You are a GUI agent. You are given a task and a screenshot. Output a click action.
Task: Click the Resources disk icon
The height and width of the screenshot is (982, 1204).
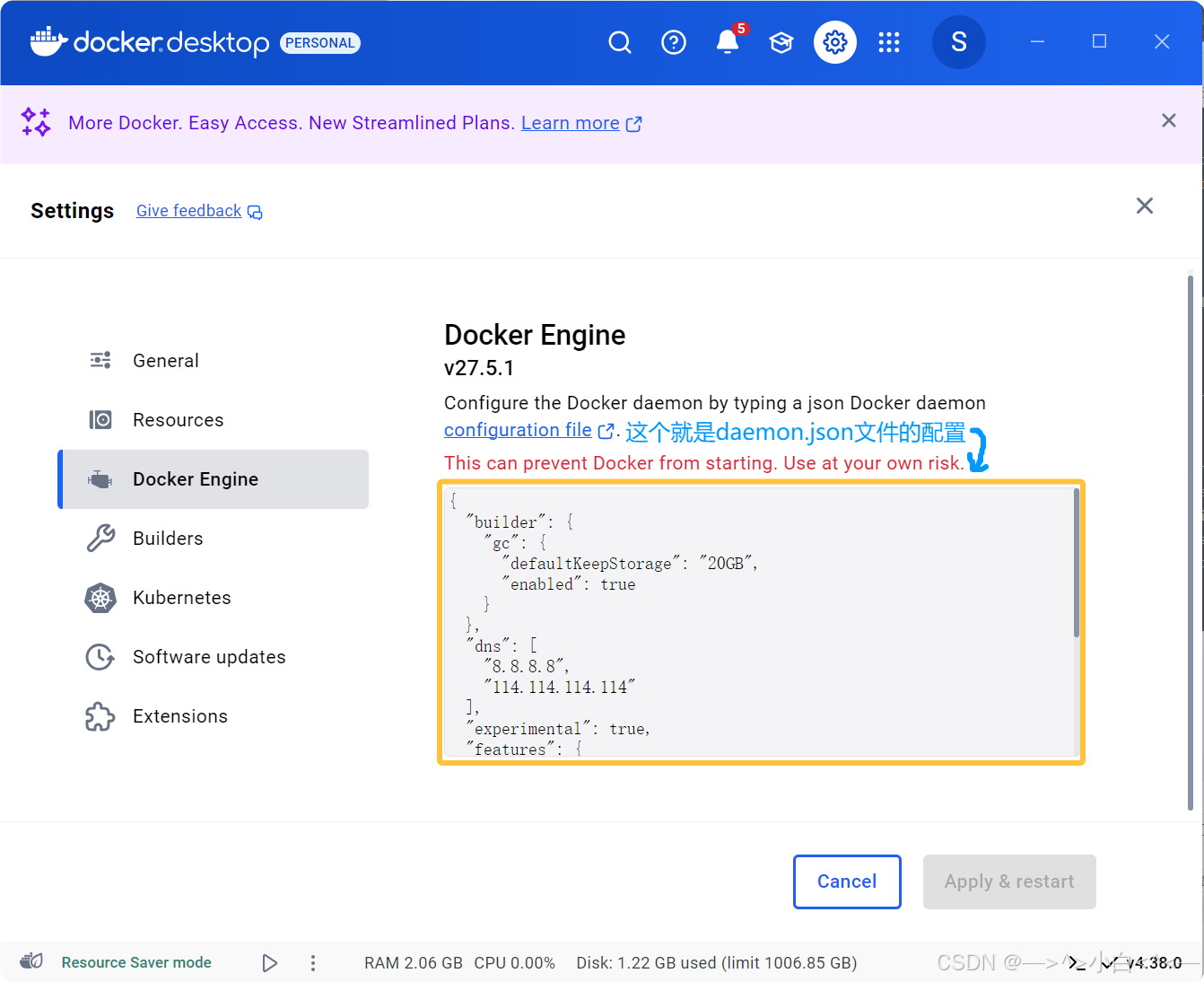pos(100,420)
